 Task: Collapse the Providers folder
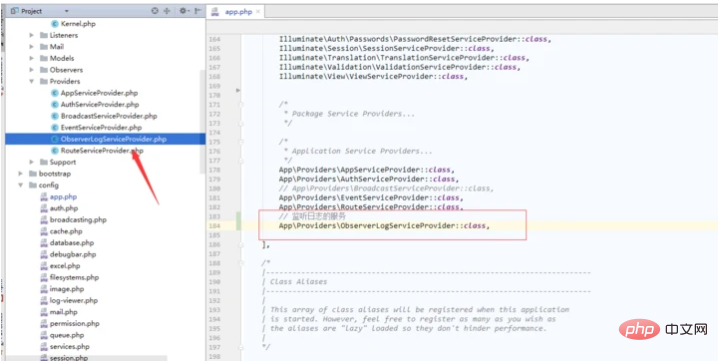(x=32, y=81)
